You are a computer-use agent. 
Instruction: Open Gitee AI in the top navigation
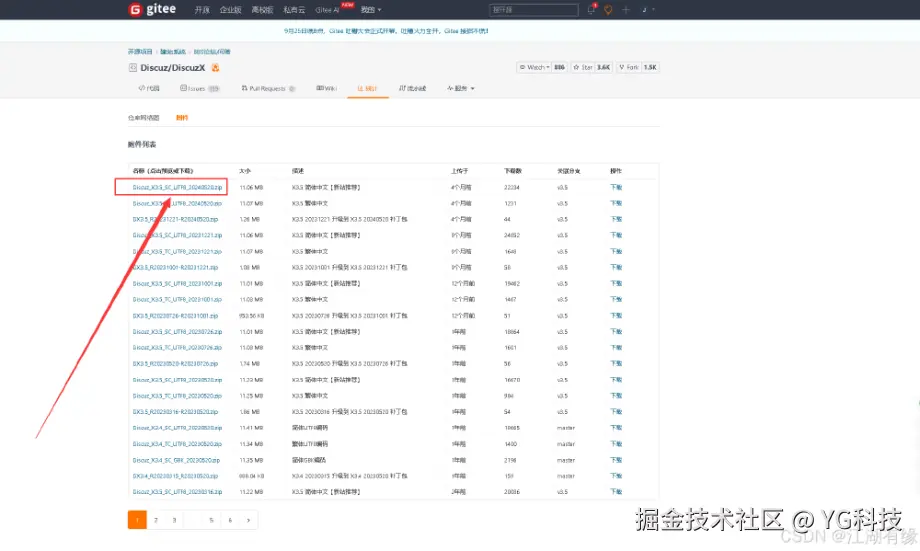(x=327, y=10)
